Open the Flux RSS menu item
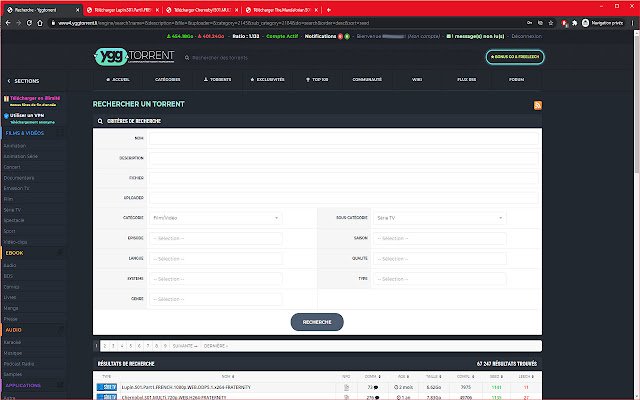The height and width of the screenshot is (400, 640). tap(467, 80)
